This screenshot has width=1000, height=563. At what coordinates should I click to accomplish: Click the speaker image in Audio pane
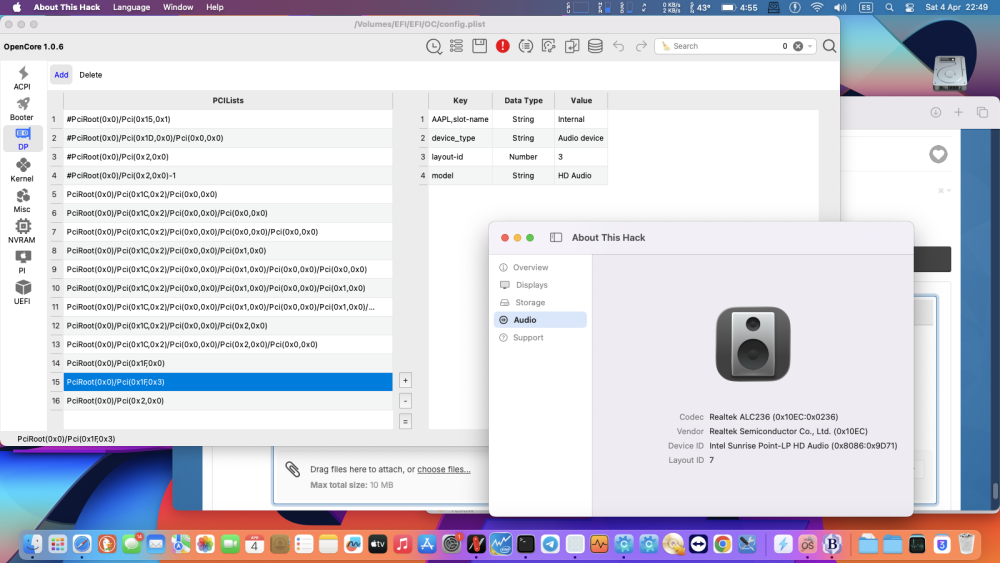tap(753, 344)
